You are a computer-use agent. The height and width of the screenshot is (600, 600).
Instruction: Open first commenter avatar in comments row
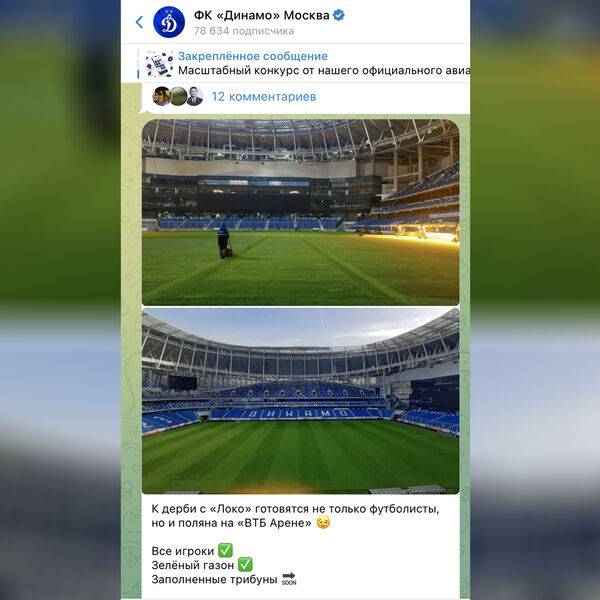pyautogui.click(x=161, y=96)
